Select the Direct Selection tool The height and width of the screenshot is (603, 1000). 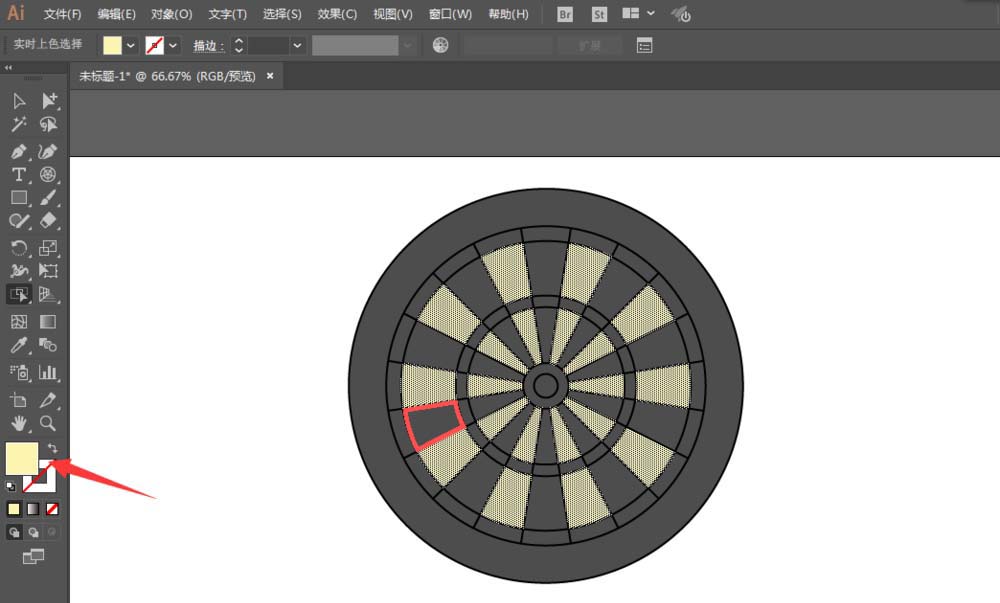coord(48,101)
